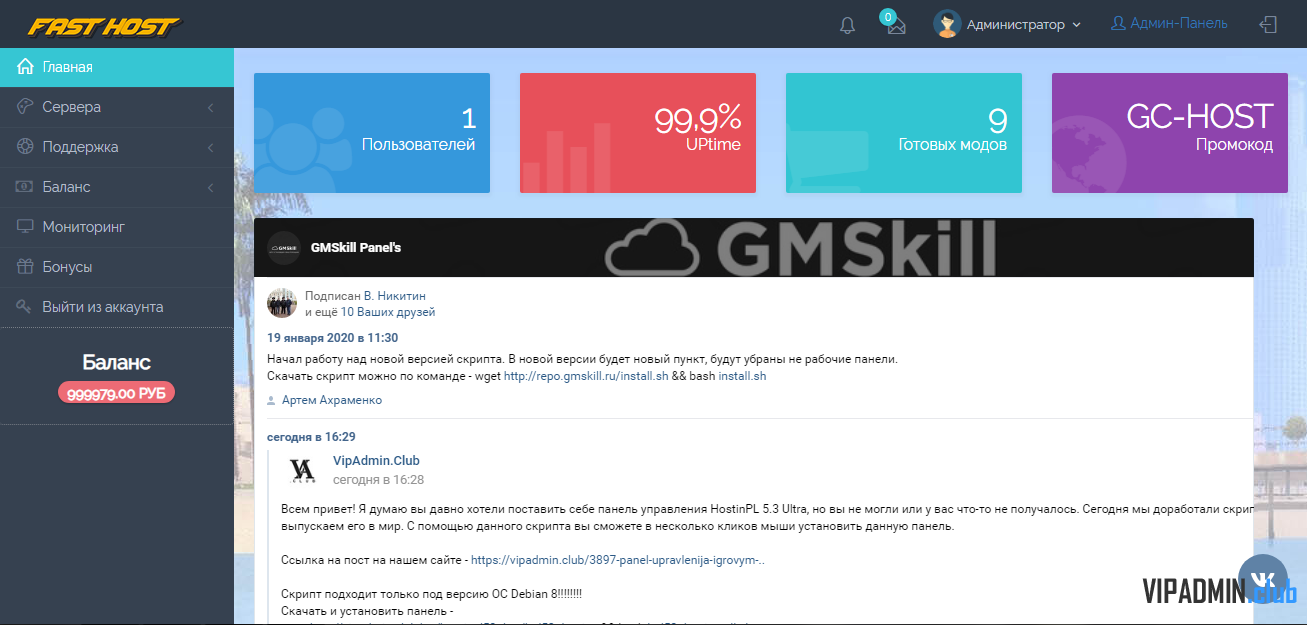
Task: Open the post timestamp сегодня в 16:29
Action: pos(311,437)
